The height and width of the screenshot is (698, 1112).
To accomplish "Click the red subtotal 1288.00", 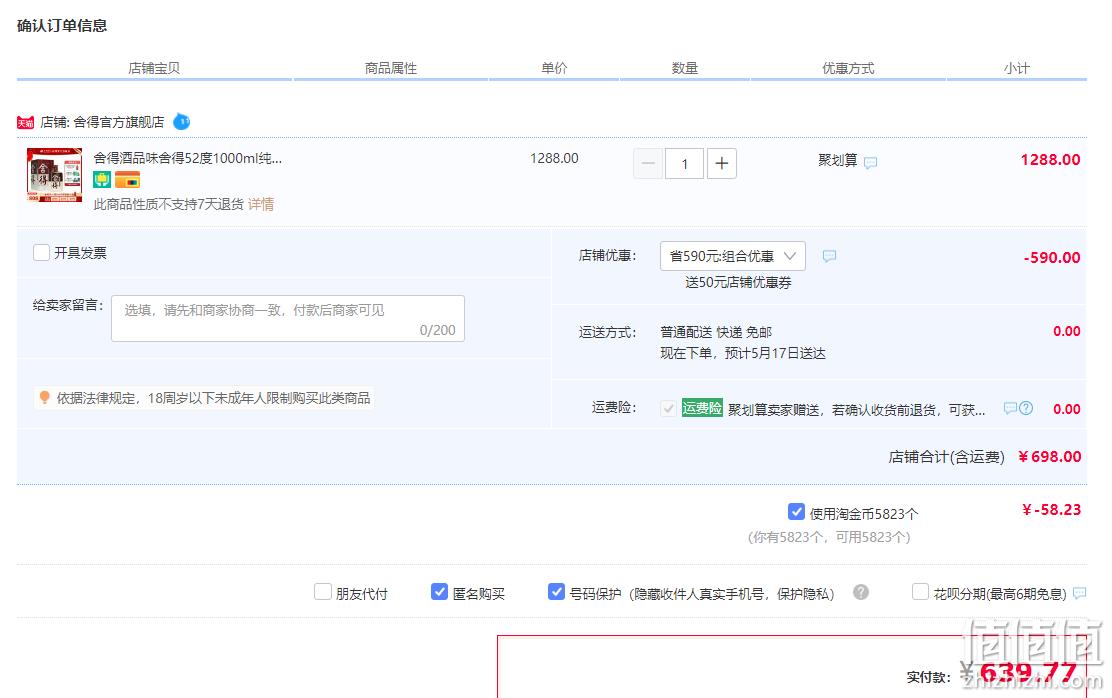I will [1050, 160].
